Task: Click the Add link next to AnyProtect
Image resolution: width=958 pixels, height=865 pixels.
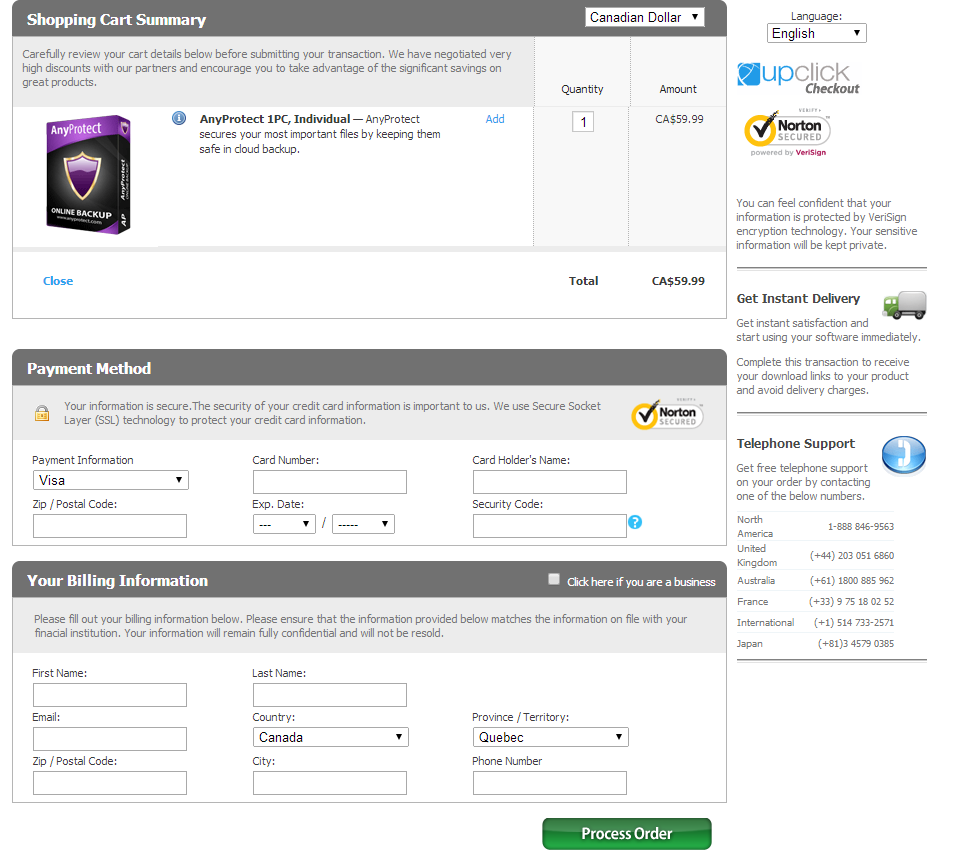Action: (x=494, y=118)
